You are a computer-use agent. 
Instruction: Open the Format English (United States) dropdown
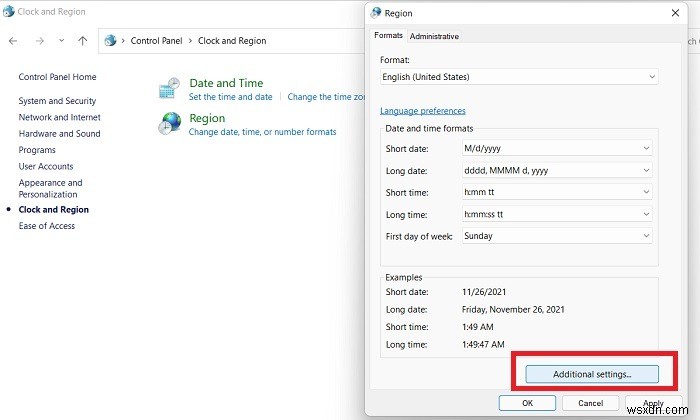tap(519, 77)
